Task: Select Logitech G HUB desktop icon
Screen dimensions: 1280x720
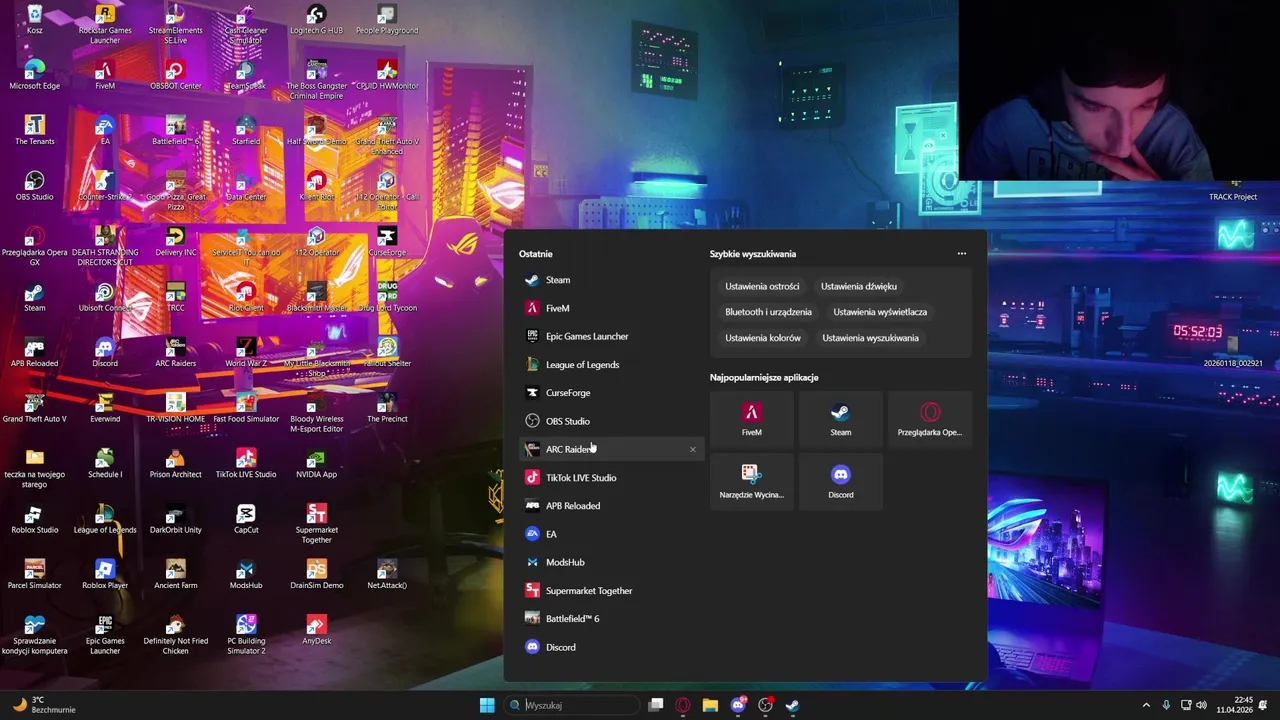Action: click(316, 20)
